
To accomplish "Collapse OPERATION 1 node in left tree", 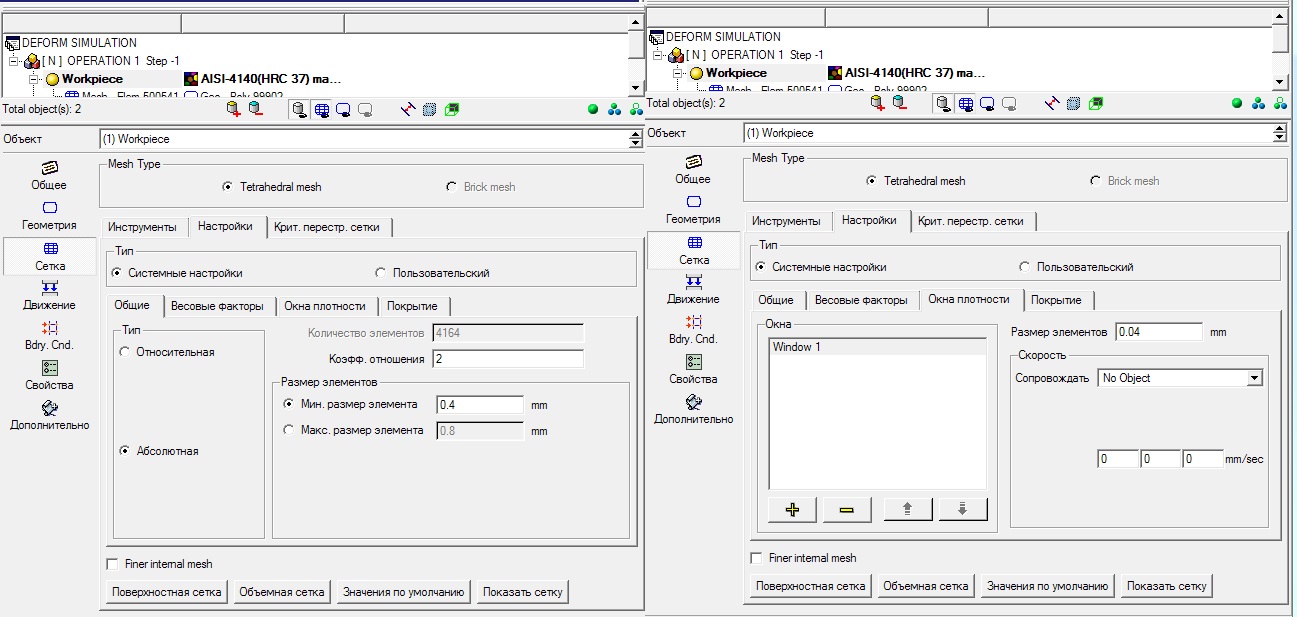I will pos(15,61).
